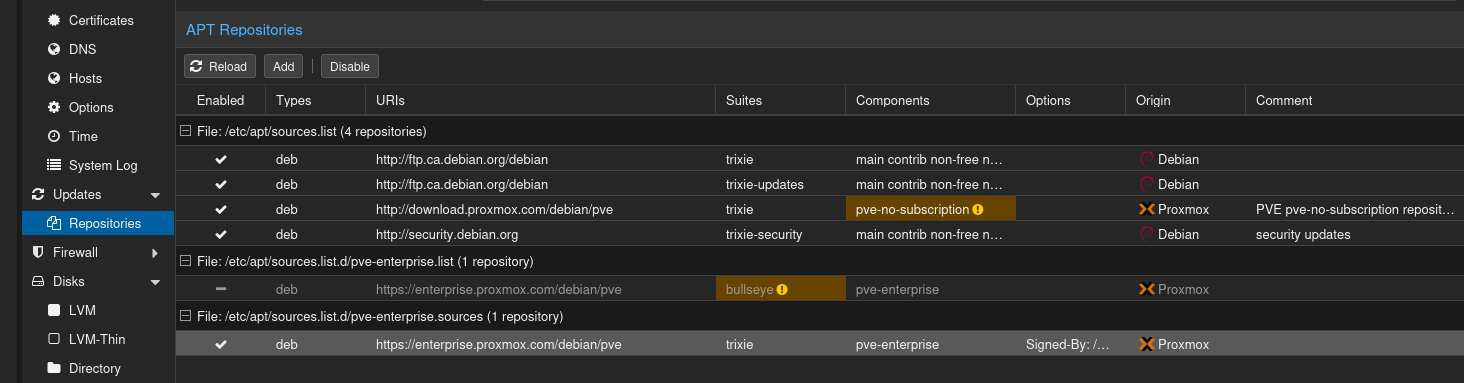Click the bullseye suite warning icon
Screen dimensions: 1464x383
click(x=782, y=289)
